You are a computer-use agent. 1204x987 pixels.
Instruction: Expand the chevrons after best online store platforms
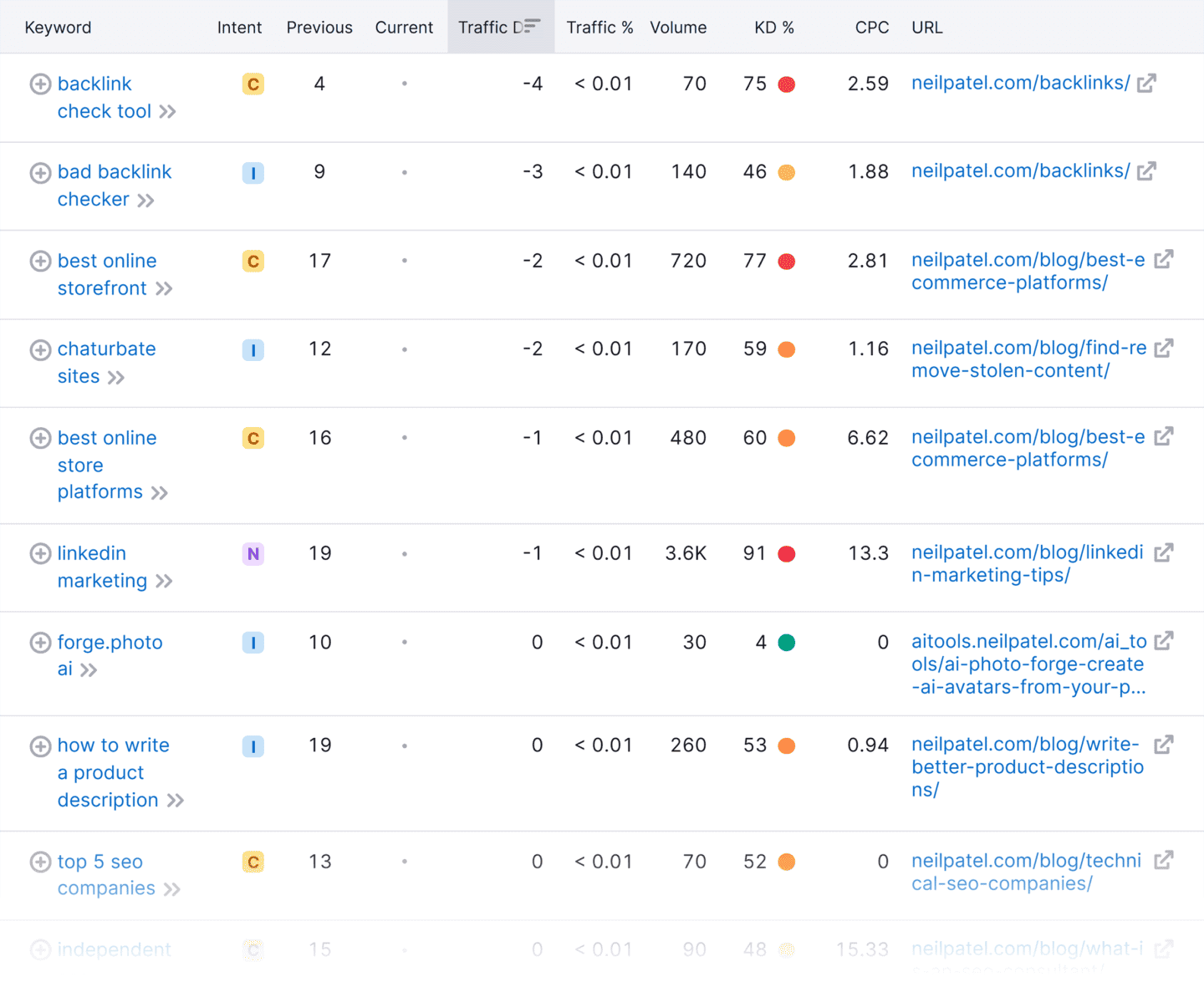point(160,493)
